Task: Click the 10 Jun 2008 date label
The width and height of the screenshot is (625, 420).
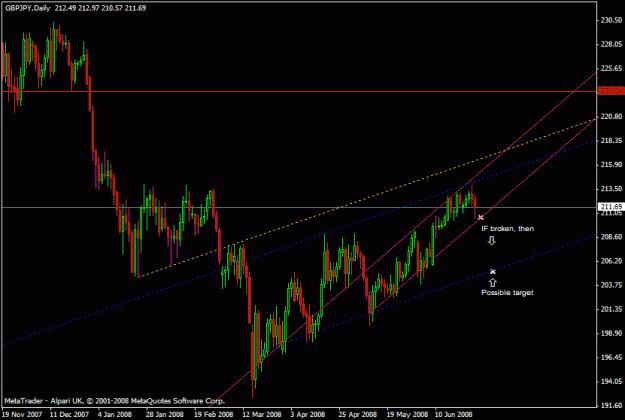Action: tap(453, 414)
